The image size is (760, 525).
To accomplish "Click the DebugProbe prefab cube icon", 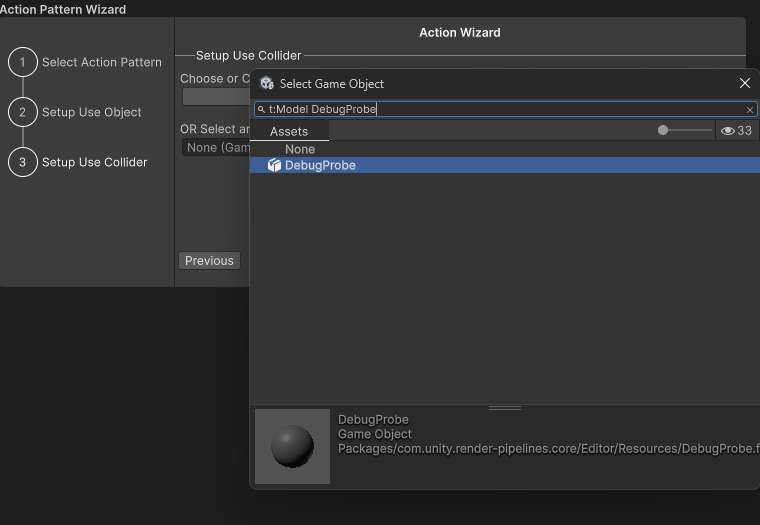I will (274, 165).
